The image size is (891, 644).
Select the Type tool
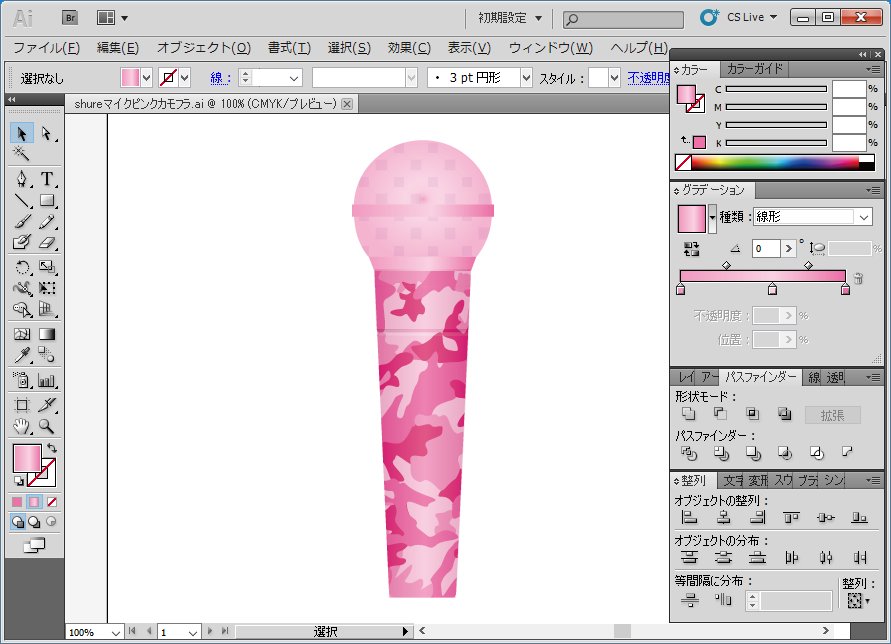tap(46, 179)
